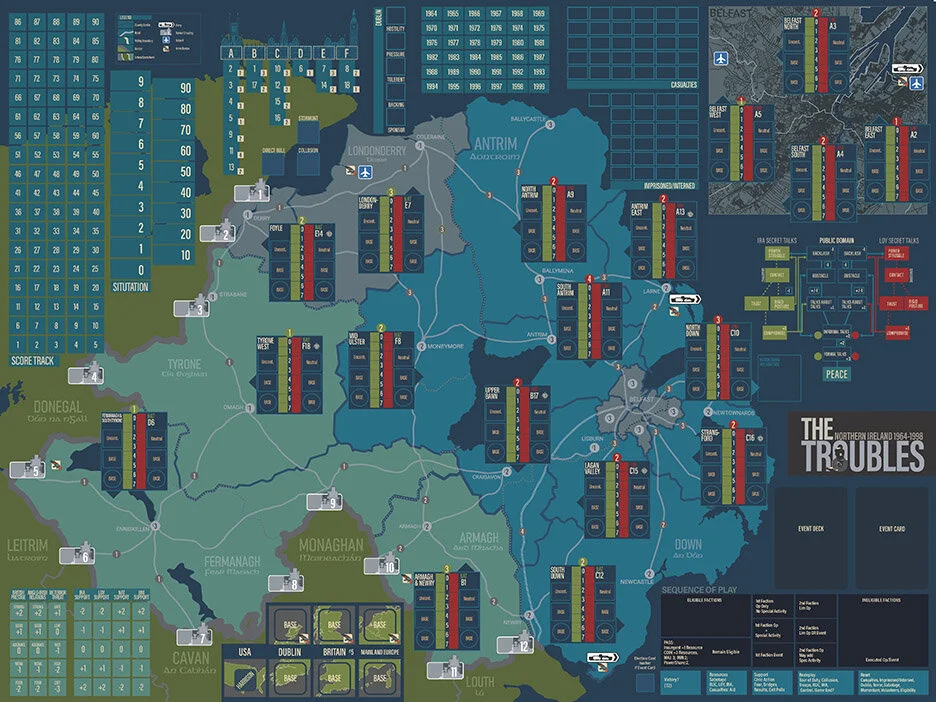Select border crossing marker 7 above Cavan

[x=195, y=635]
